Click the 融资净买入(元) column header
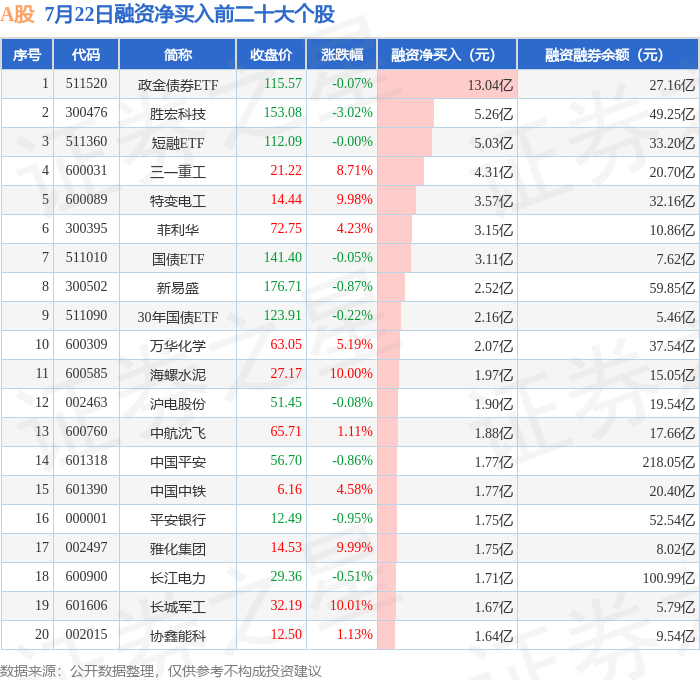 tap(447, 54)
